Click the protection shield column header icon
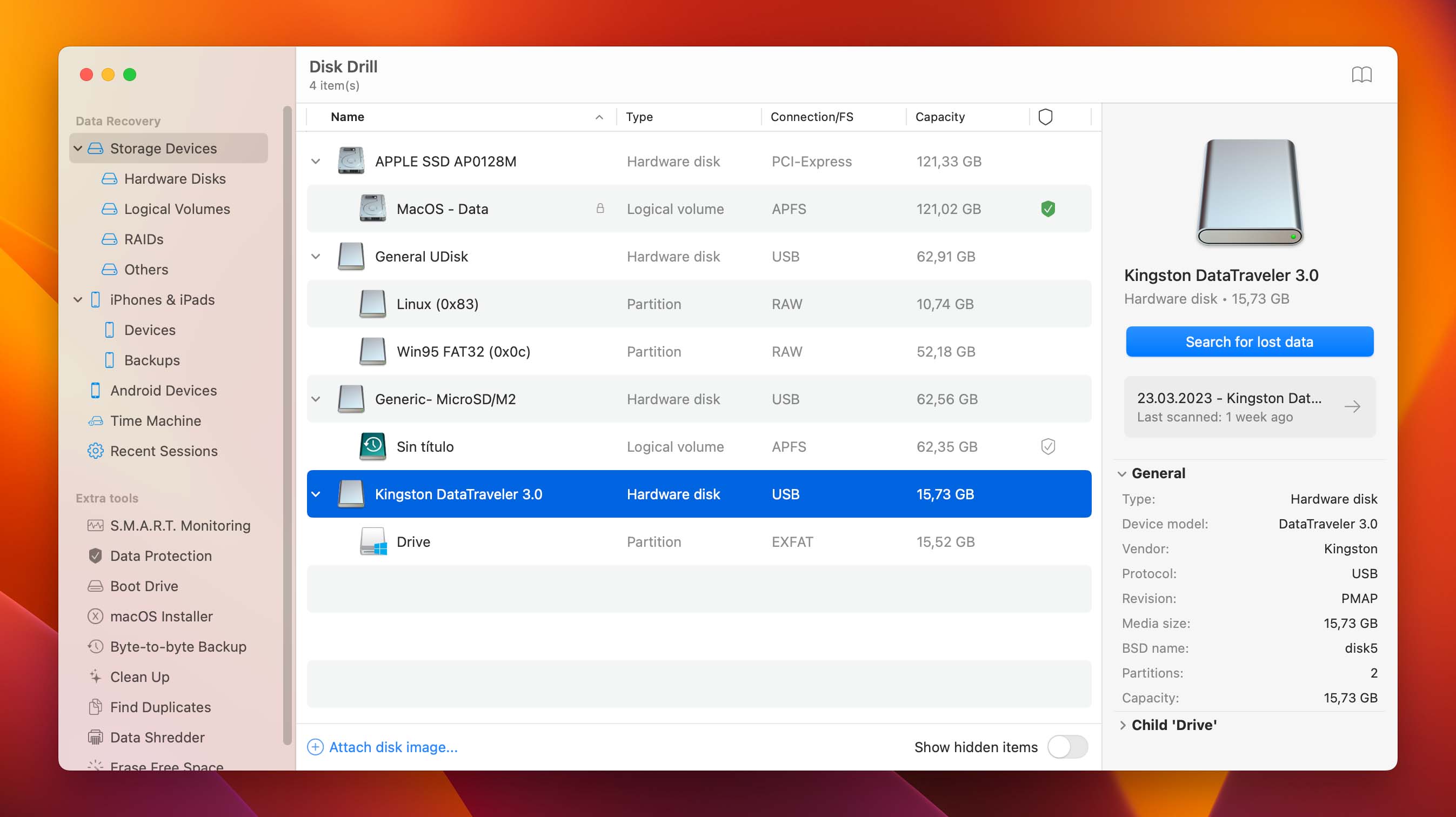 [1045, 117]
